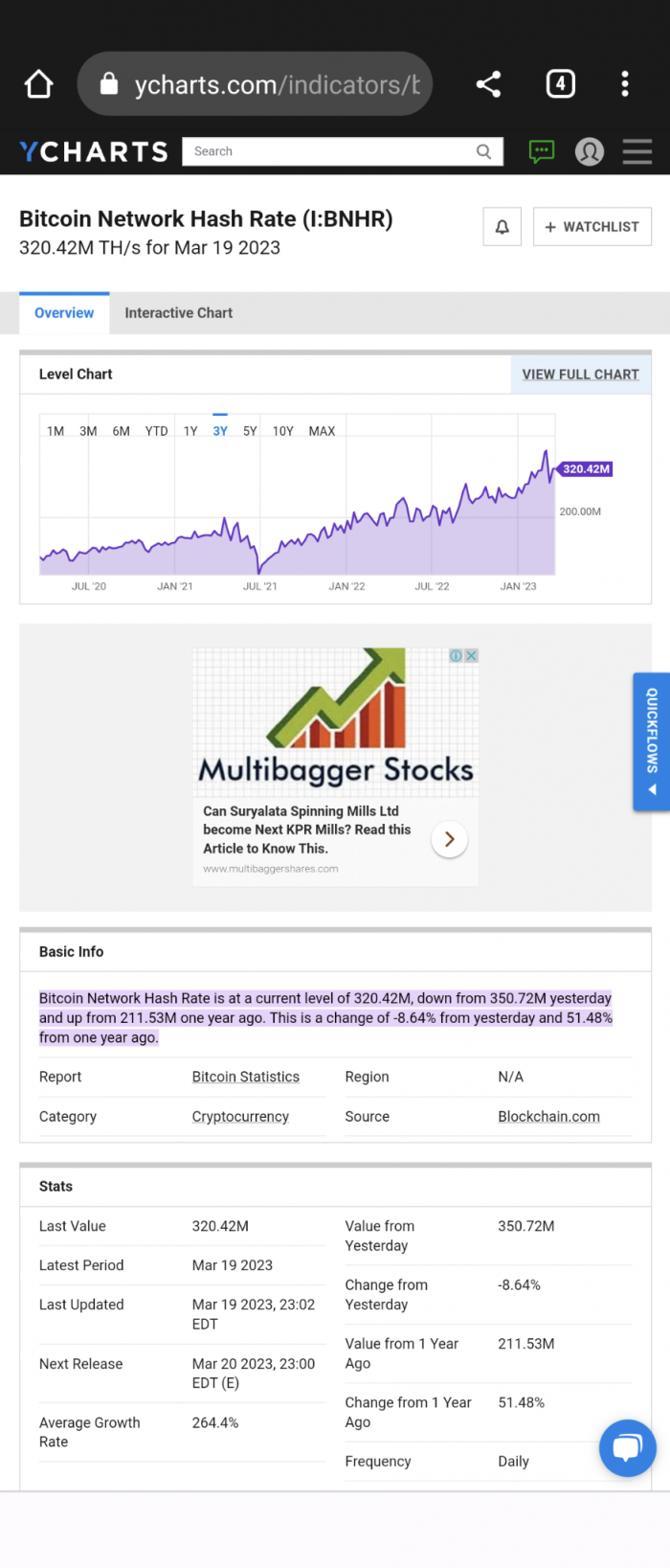Select the MAX chart range
Viewport: 670px width, 1568px height.
322,431
